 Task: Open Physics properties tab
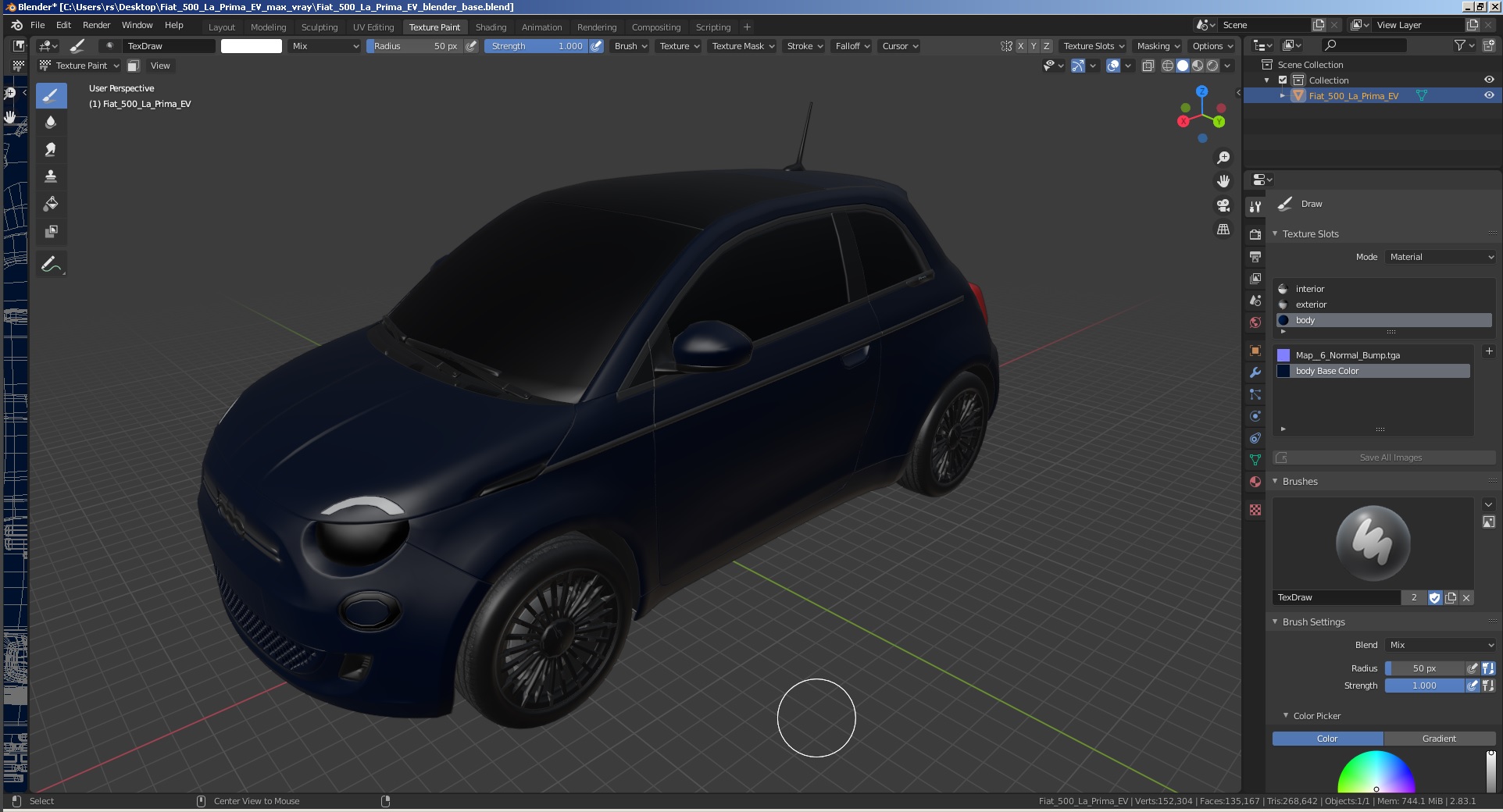click(1255, 416)
